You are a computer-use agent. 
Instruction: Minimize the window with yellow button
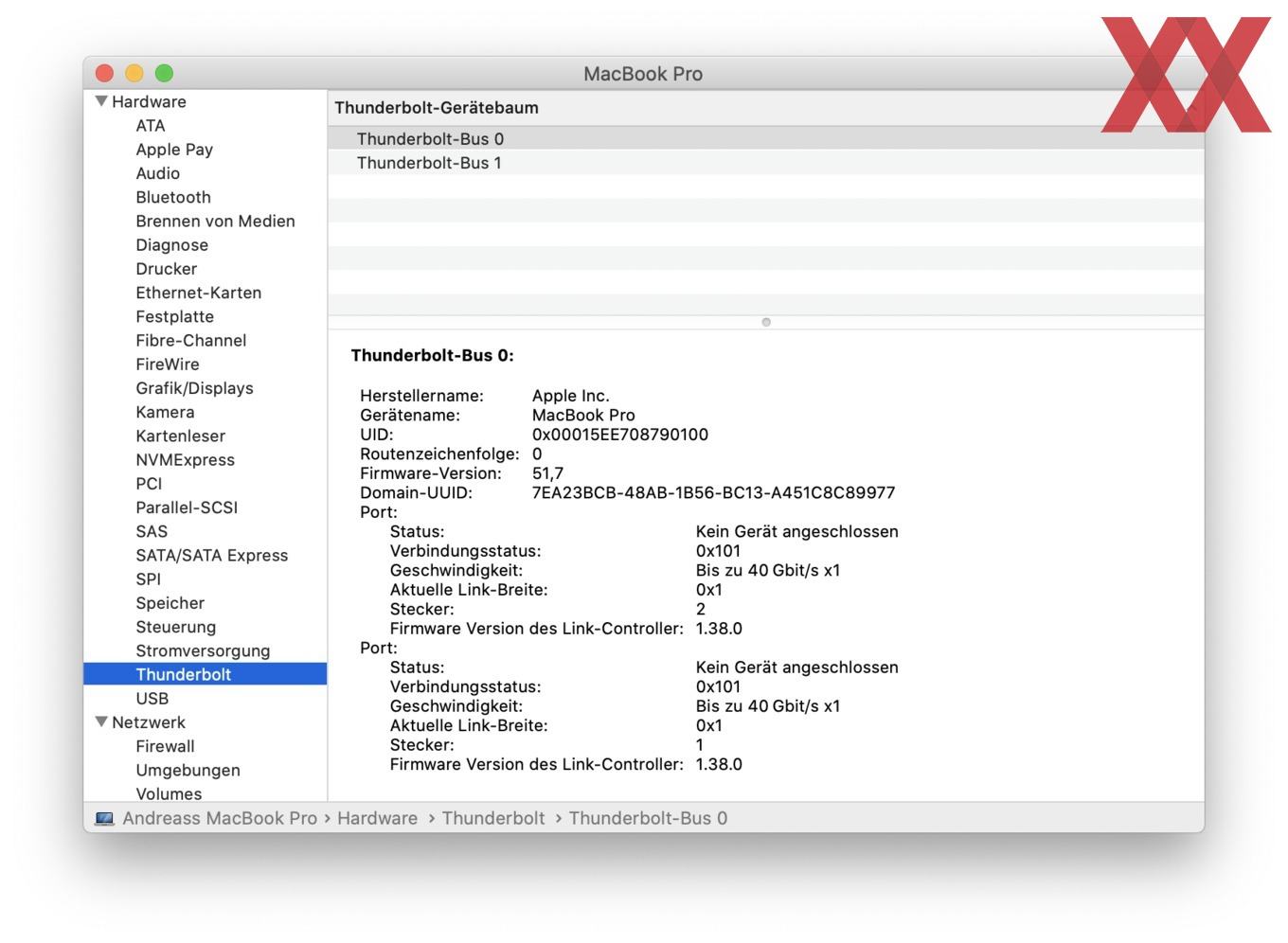[134, 73]
